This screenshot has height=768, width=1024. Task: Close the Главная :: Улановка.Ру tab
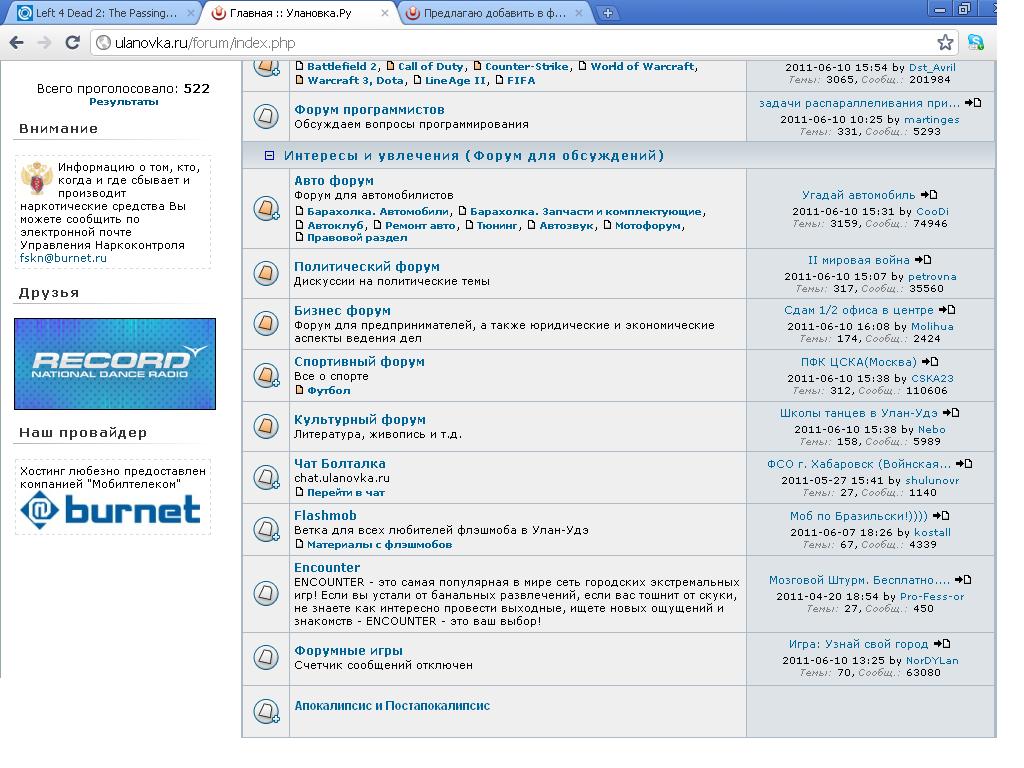pyautogui.click(x=386, y=13)
